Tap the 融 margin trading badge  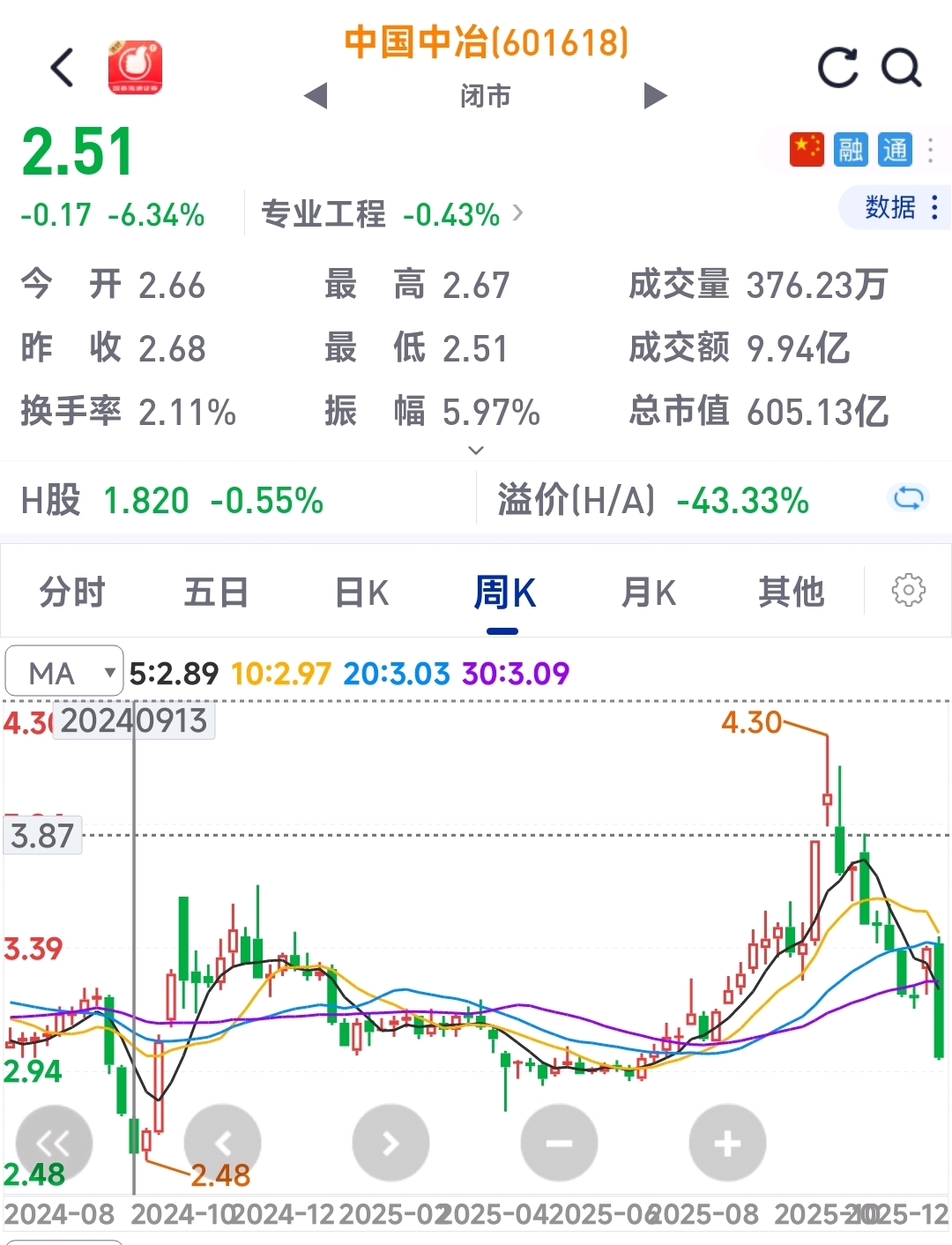click(851, 150)
